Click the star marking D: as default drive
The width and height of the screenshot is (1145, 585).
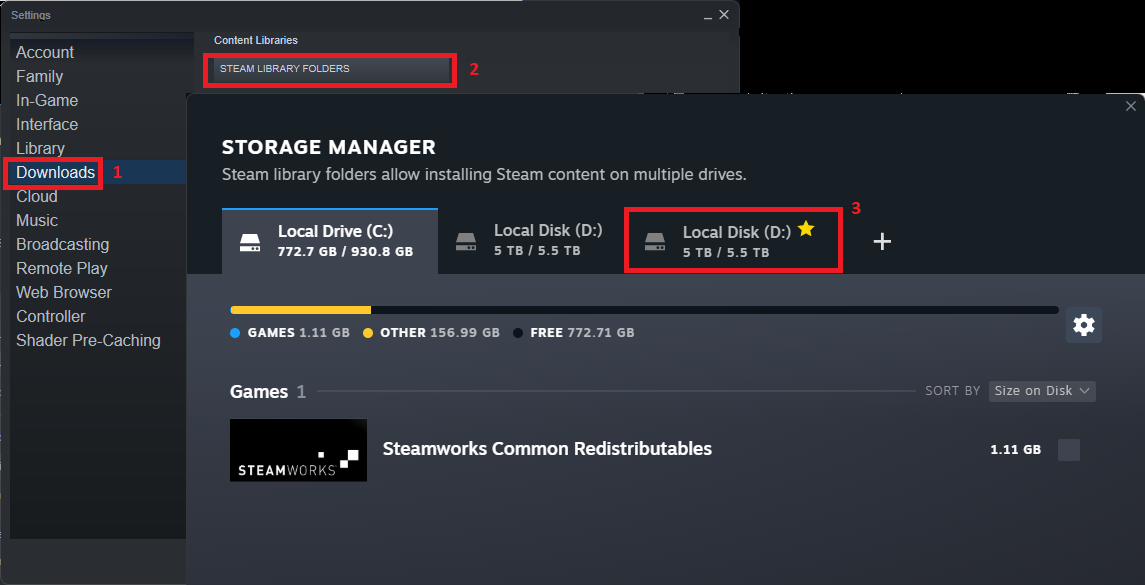[806, 229]
